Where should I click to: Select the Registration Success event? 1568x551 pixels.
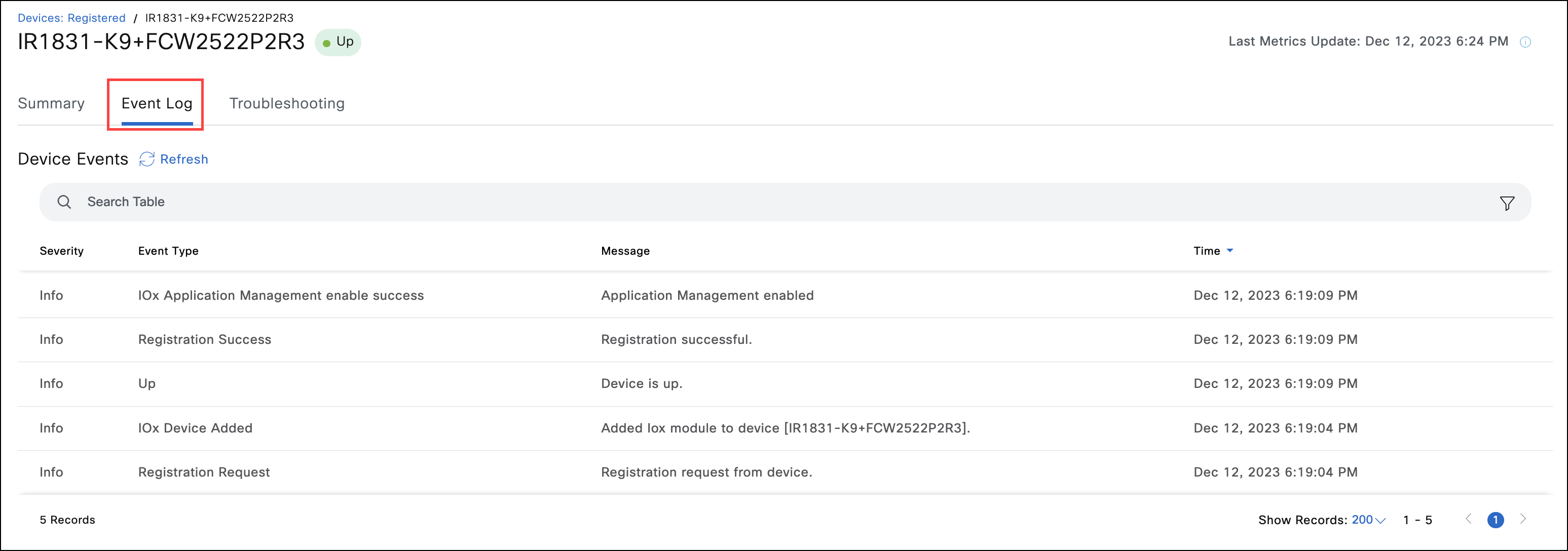tap(205, 339)
